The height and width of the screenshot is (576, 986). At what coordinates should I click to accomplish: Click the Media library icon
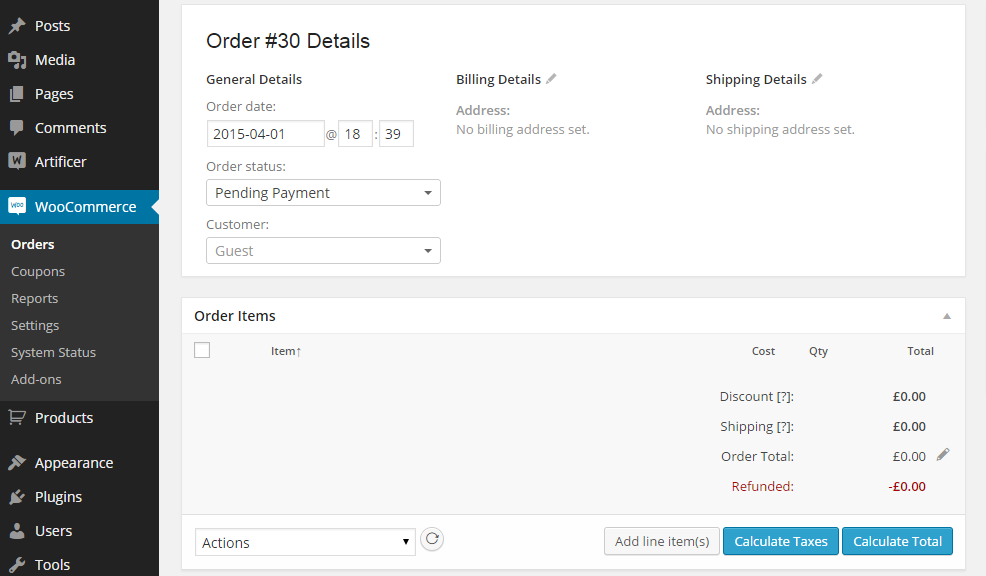pyautogui.click(x=18, y=59)
